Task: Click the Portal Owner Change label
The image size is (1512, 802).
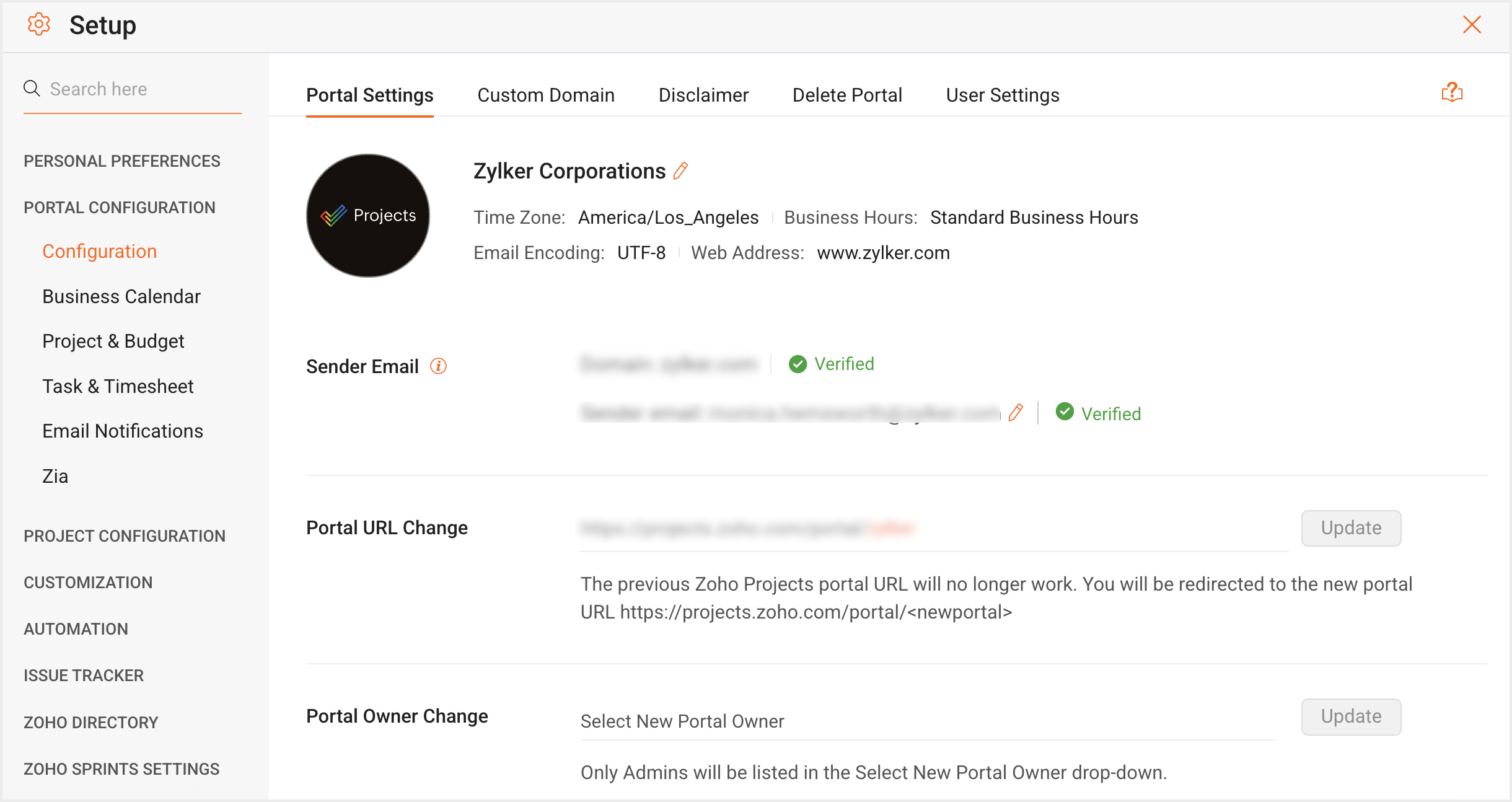Action: (397, 716)
